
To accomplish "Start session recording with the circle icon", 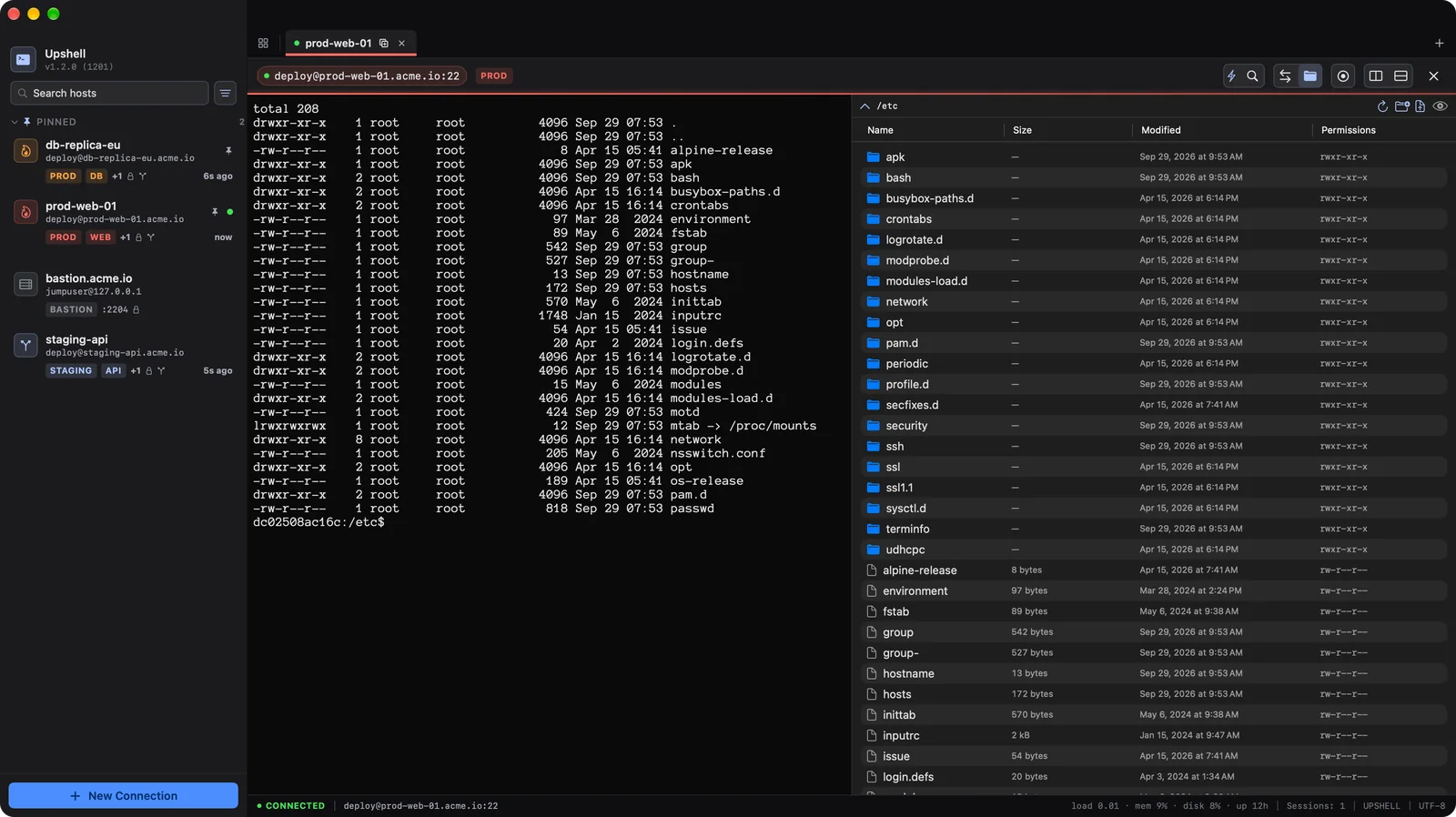I will point(1343,76).
